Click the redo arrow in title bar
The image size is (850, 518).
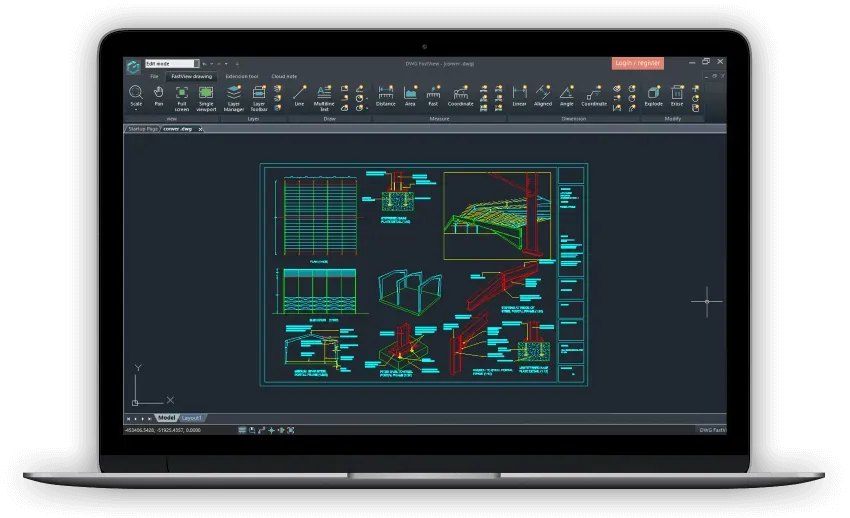(219, 64)
